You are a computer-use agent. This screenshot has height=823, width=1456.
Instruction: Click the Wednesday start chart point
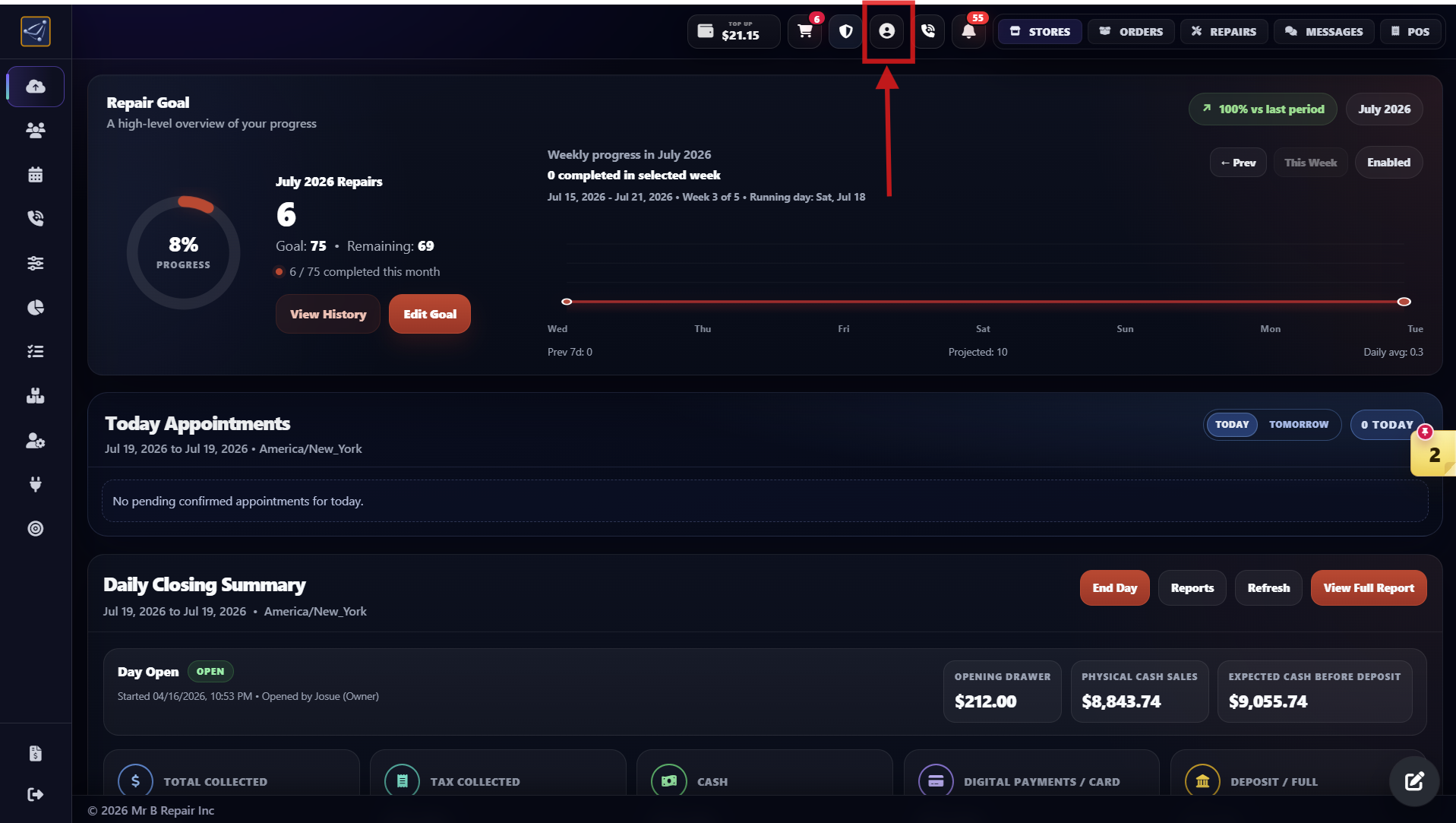[567, 302]
